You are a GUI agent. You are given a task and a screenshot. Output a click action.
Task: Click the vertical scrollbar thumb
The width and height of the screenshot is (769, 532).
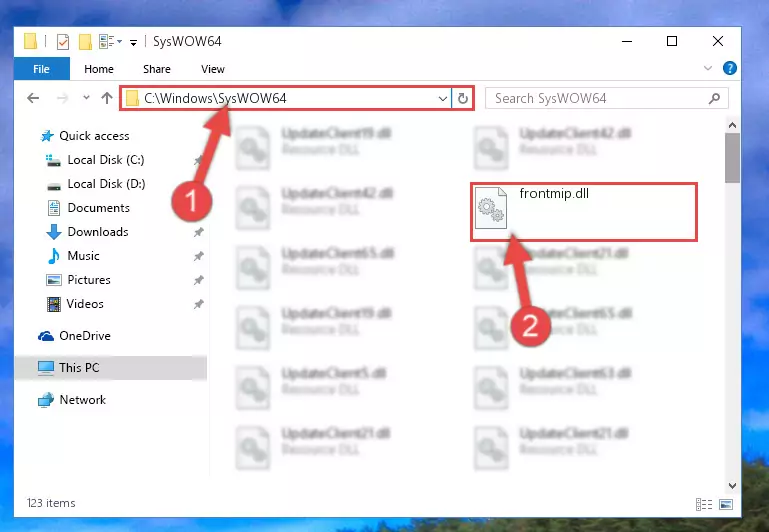[x=732, y=157]
